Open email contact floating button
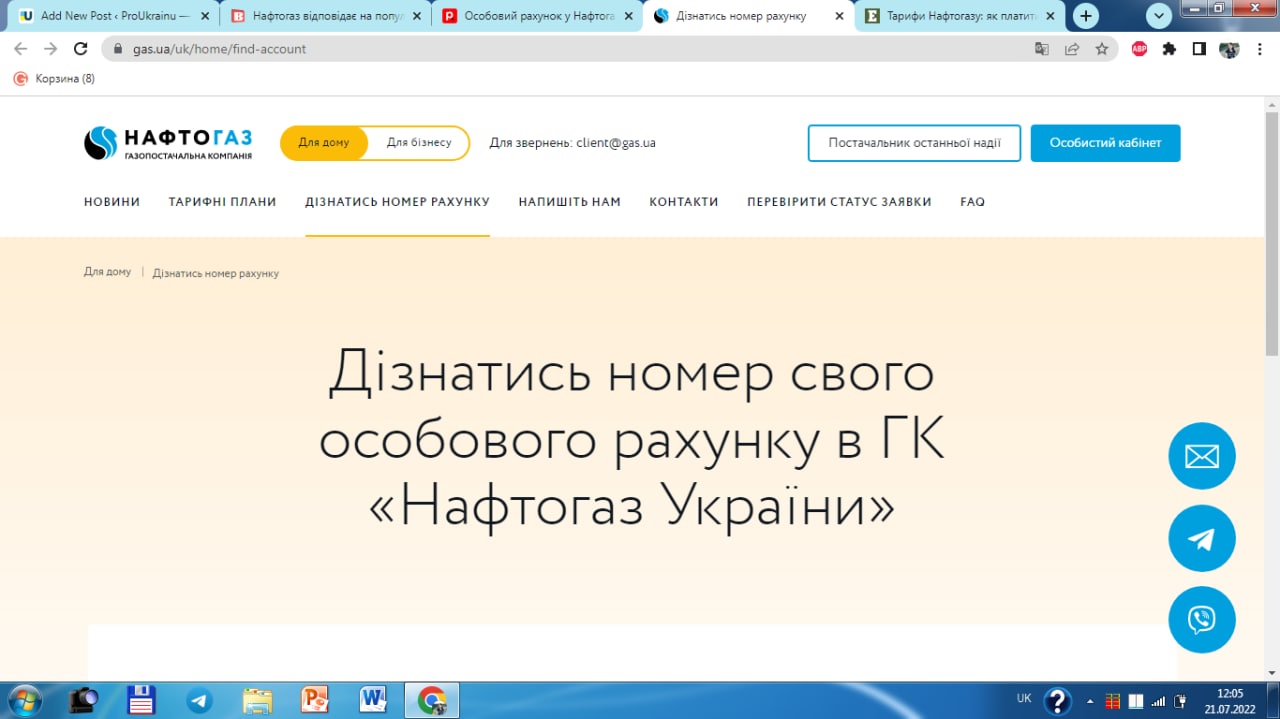Viewport: 1280px width, 719px height. (x=1202, y=456)
